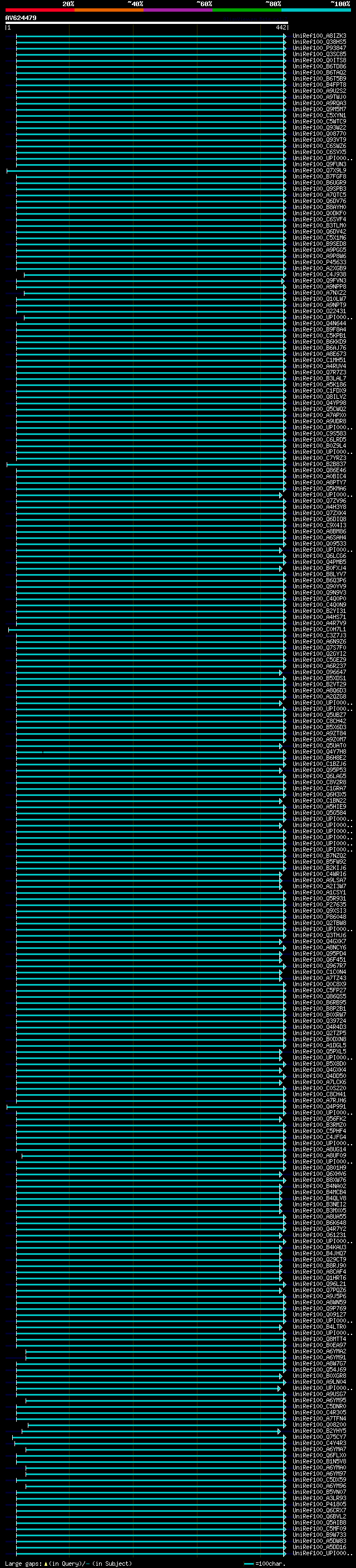Image resolution: width=356 pixels, height=1568 pixels.
Task: Select label UniRef100_Q2TBW8
Action: [319, 923]
